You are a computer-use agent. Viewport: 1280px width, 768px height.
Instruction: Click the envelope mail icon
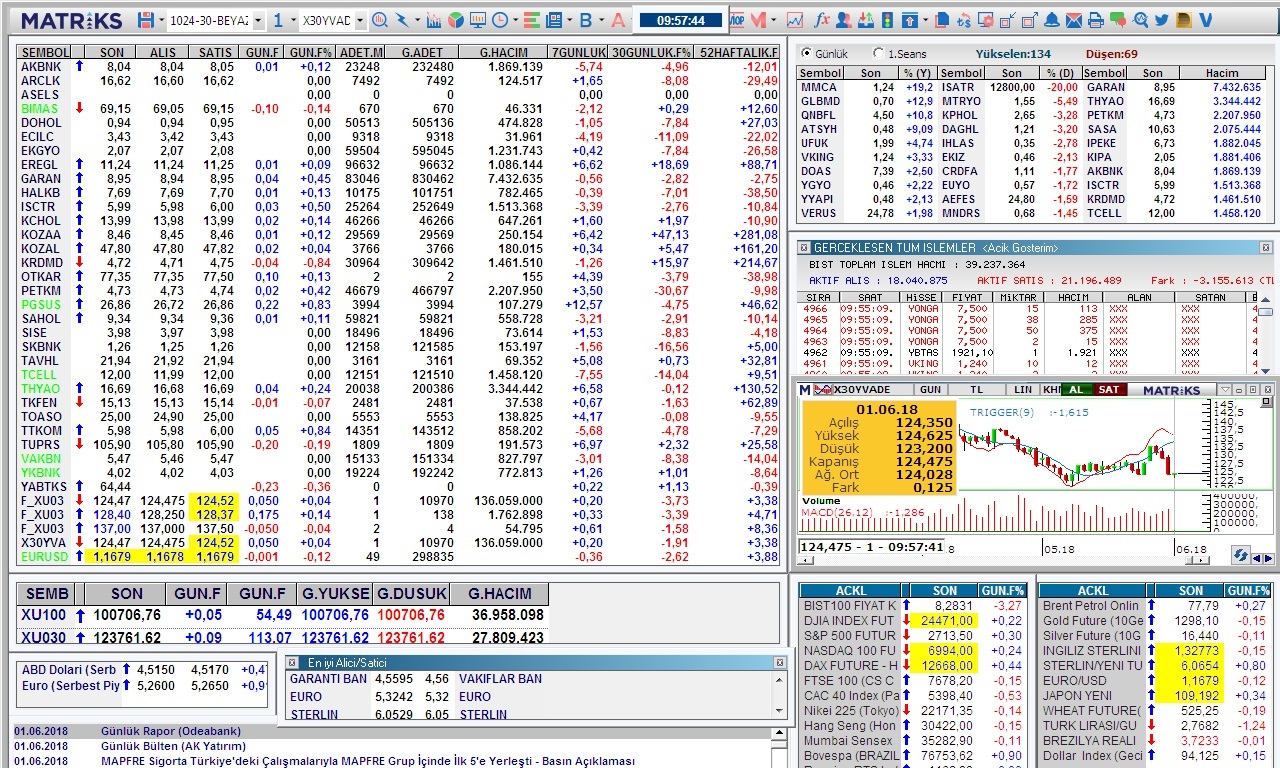[x=1073, y=20]
